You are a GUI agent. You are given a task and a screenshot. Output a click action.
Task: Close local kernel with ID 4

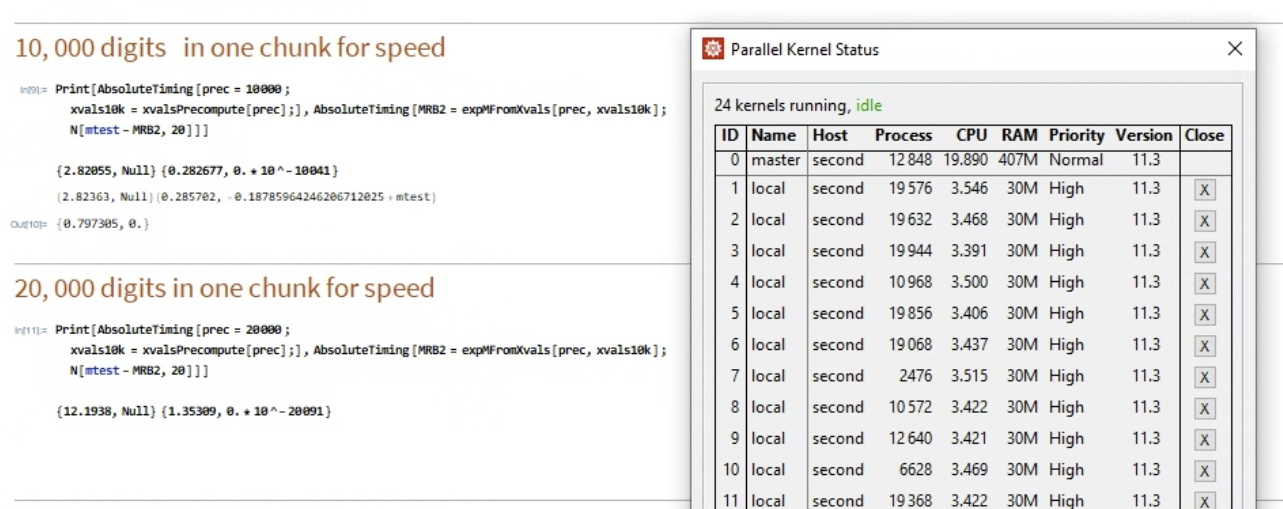(x=1206, y=283)
